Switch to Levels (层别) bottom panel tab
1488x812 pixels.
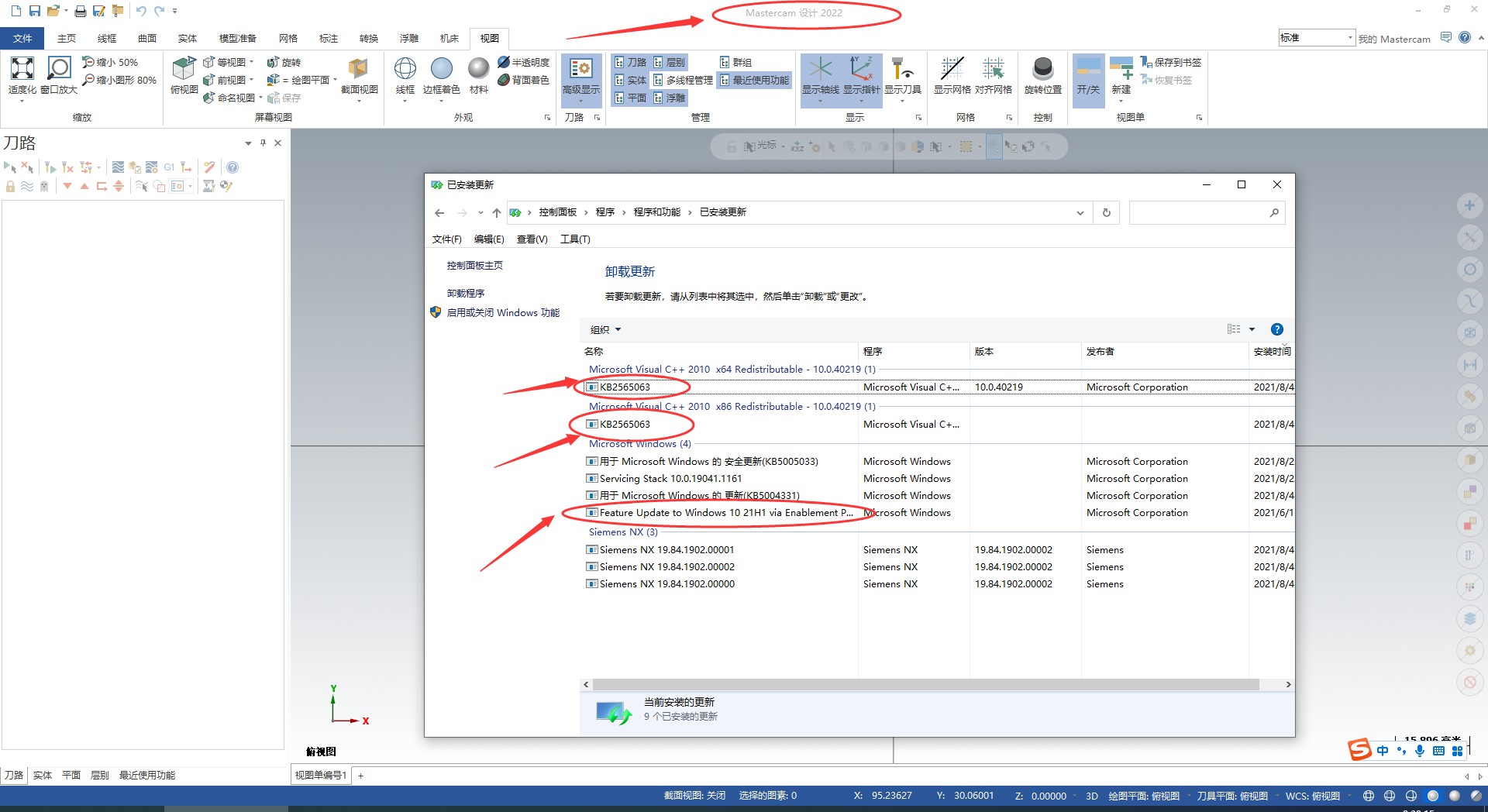pyautogui.click(x=99, y=775)
